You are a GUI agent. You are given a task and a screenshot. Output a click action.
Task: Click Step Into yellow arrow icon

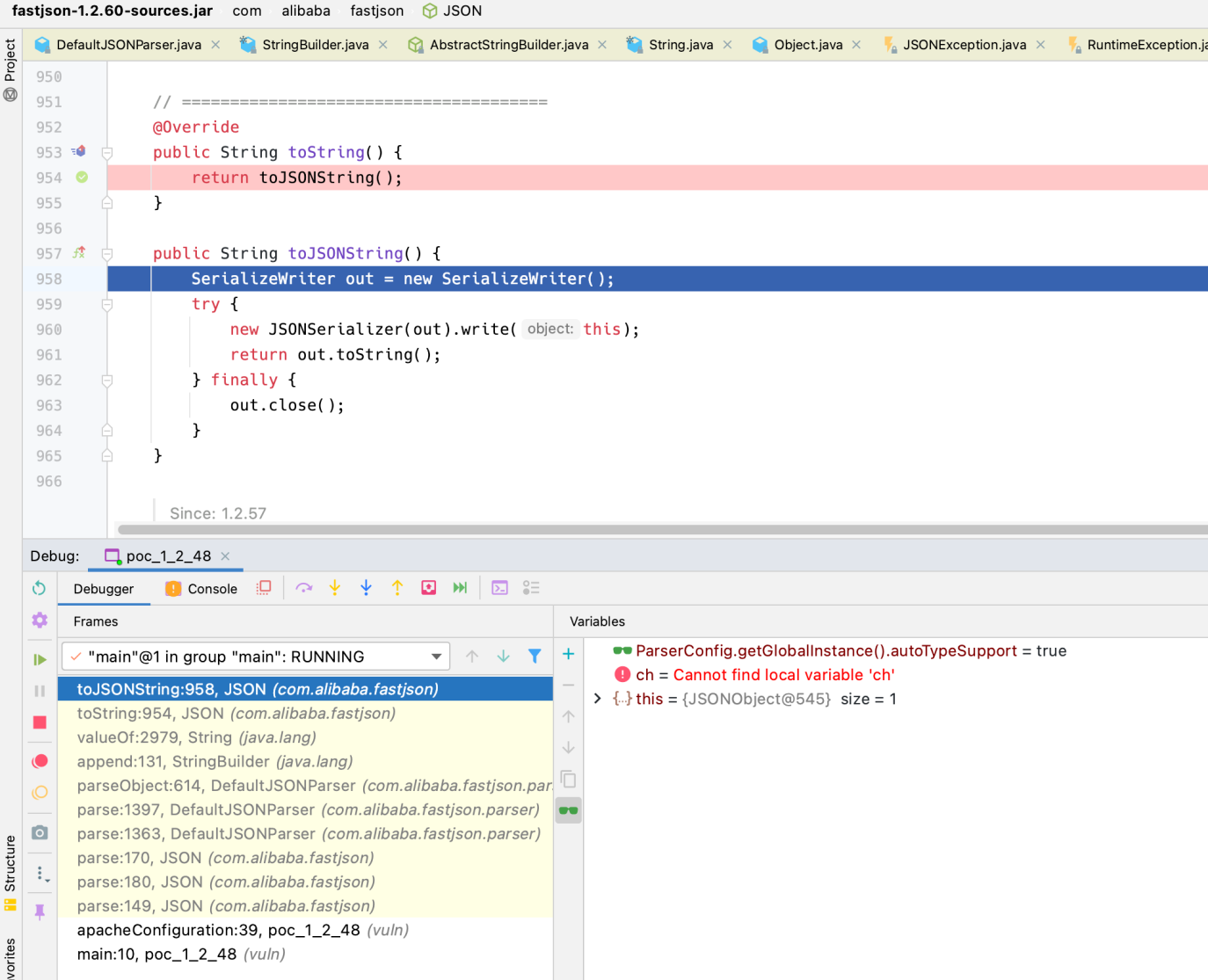pos(335,588)
